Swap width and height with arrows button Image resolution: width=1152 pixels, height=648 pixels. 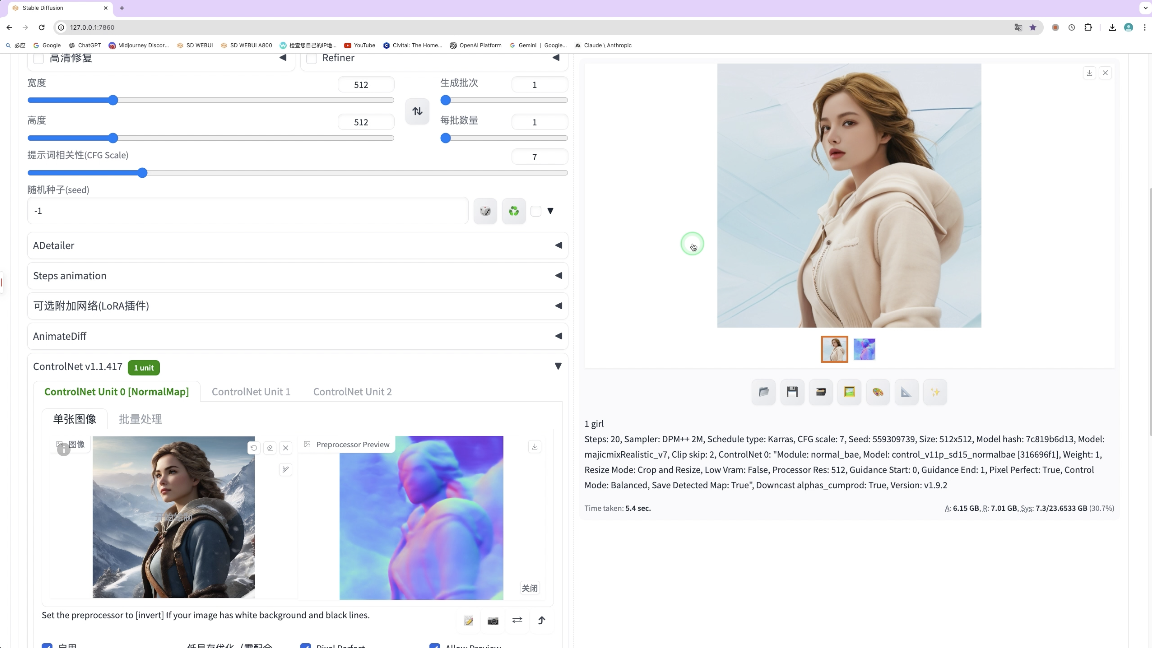coord(417,111)
